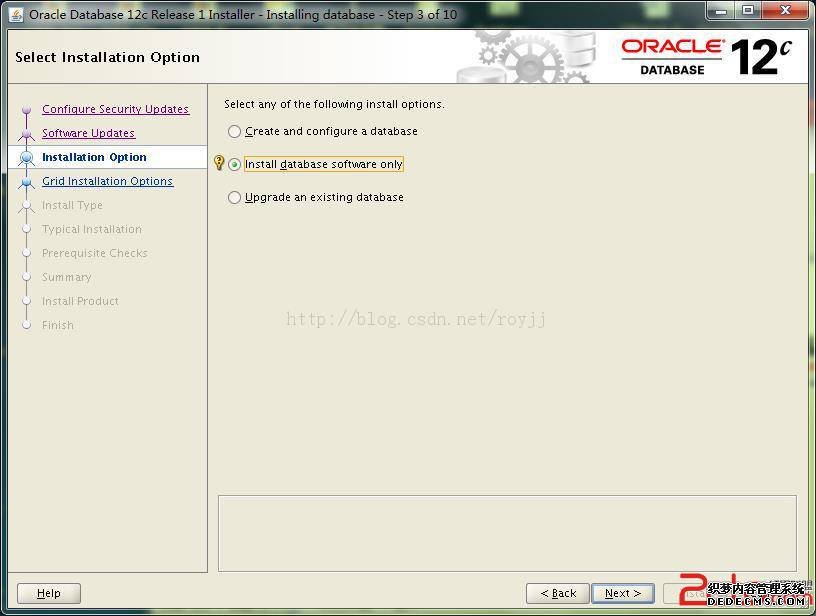The image size is (816, 616).
Task: Go to Software Updates step link
Action: (x=88, y=133)
